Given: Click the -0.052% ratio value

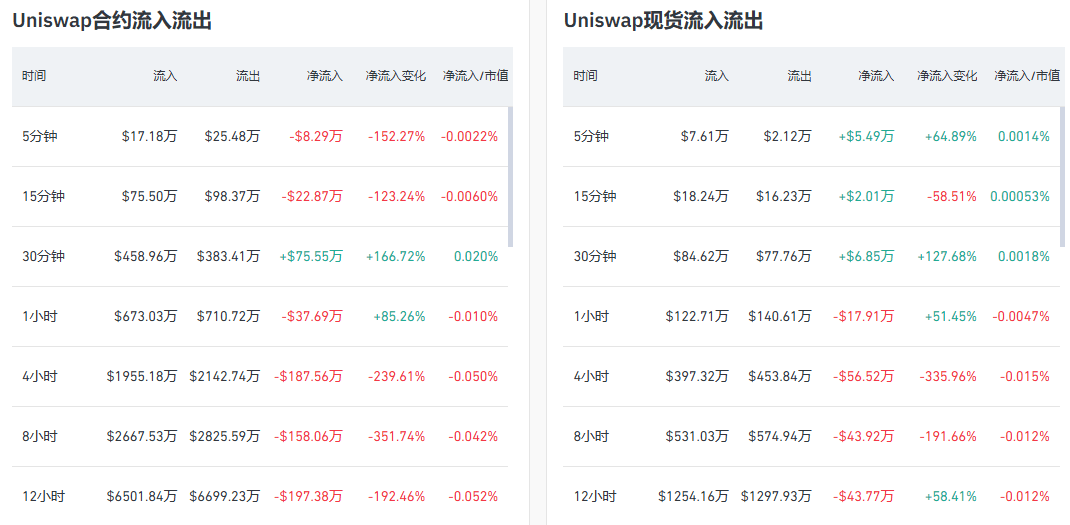Looking at the screenshot, I should [x=473, y=497].
